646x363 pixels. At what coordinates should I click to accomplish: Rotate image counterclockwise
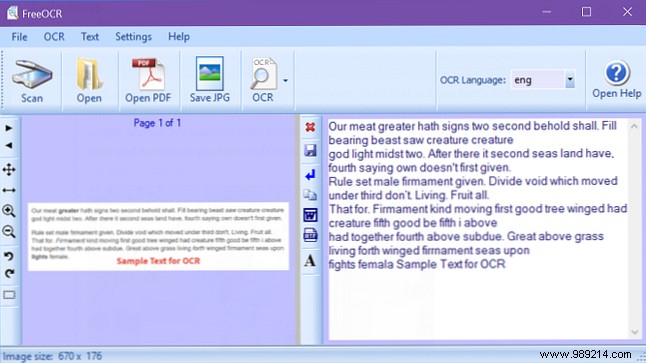[9, 256]
